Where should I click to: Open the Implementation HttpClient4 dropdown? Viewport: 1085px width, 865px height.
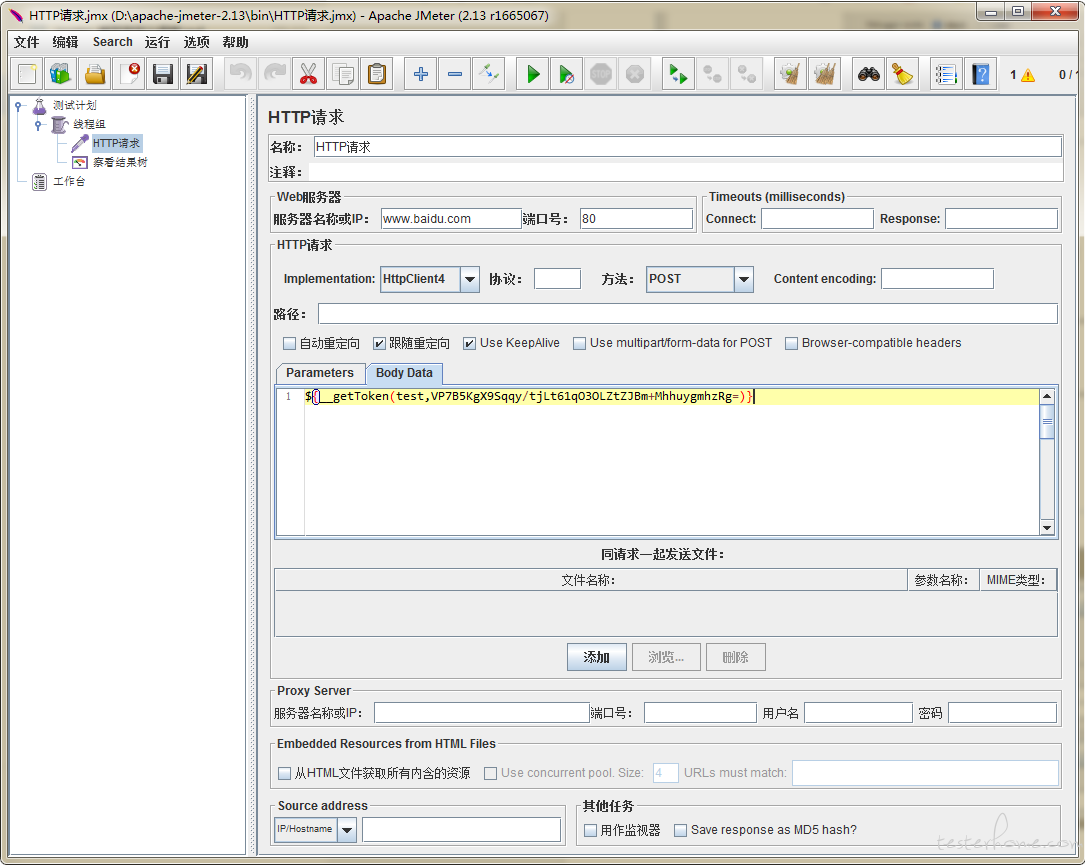tap(470, 280)
